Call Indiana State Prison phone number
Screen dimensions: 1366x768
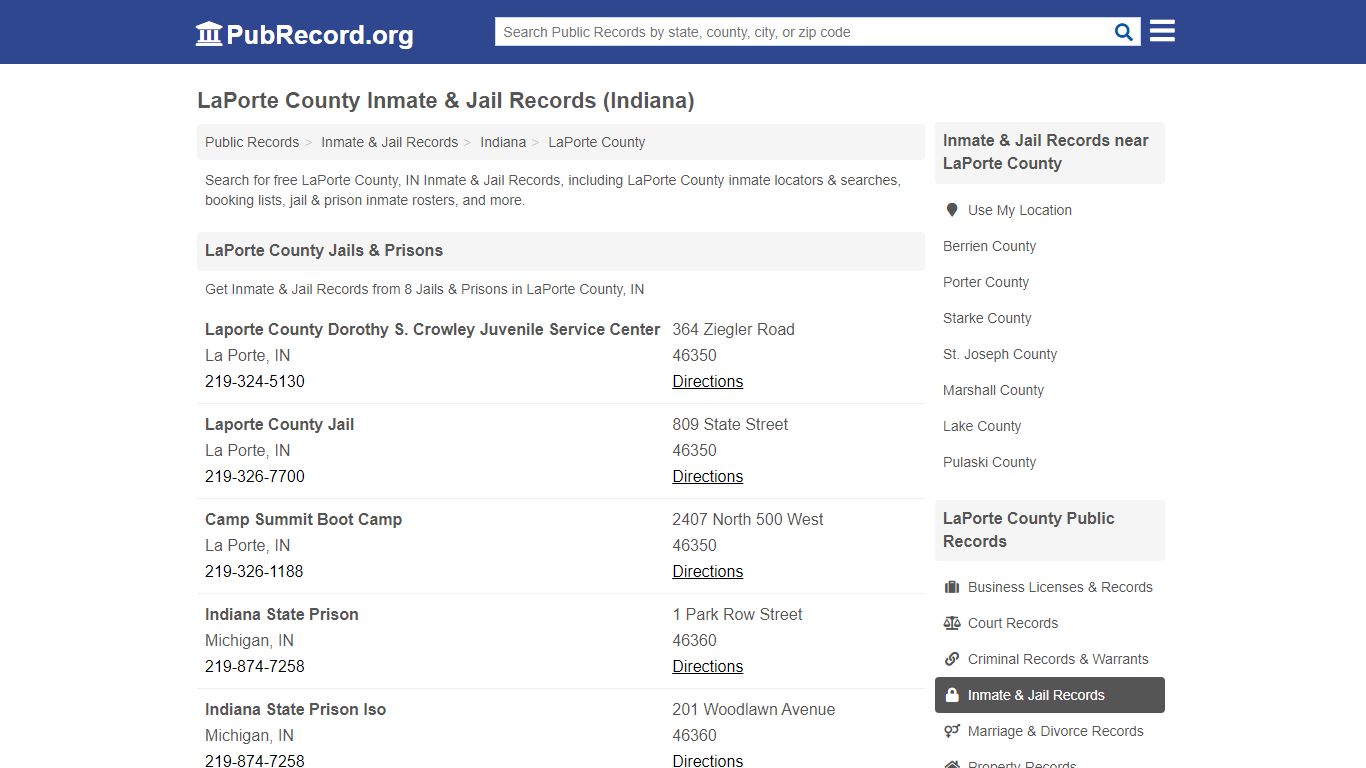pyautogui.click(x=255, y=666)
